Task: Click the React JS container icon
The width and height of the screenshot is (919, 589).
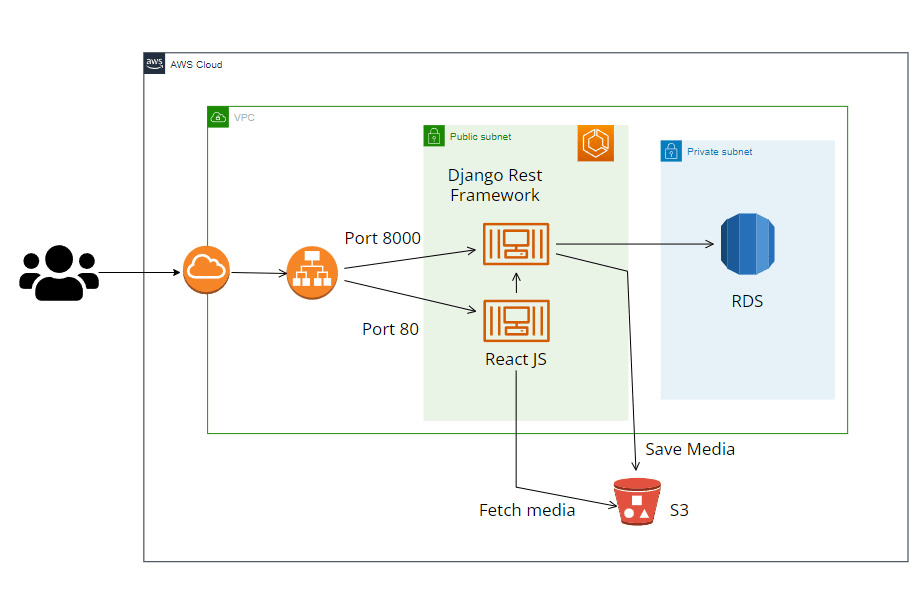Action: [515, 320]
